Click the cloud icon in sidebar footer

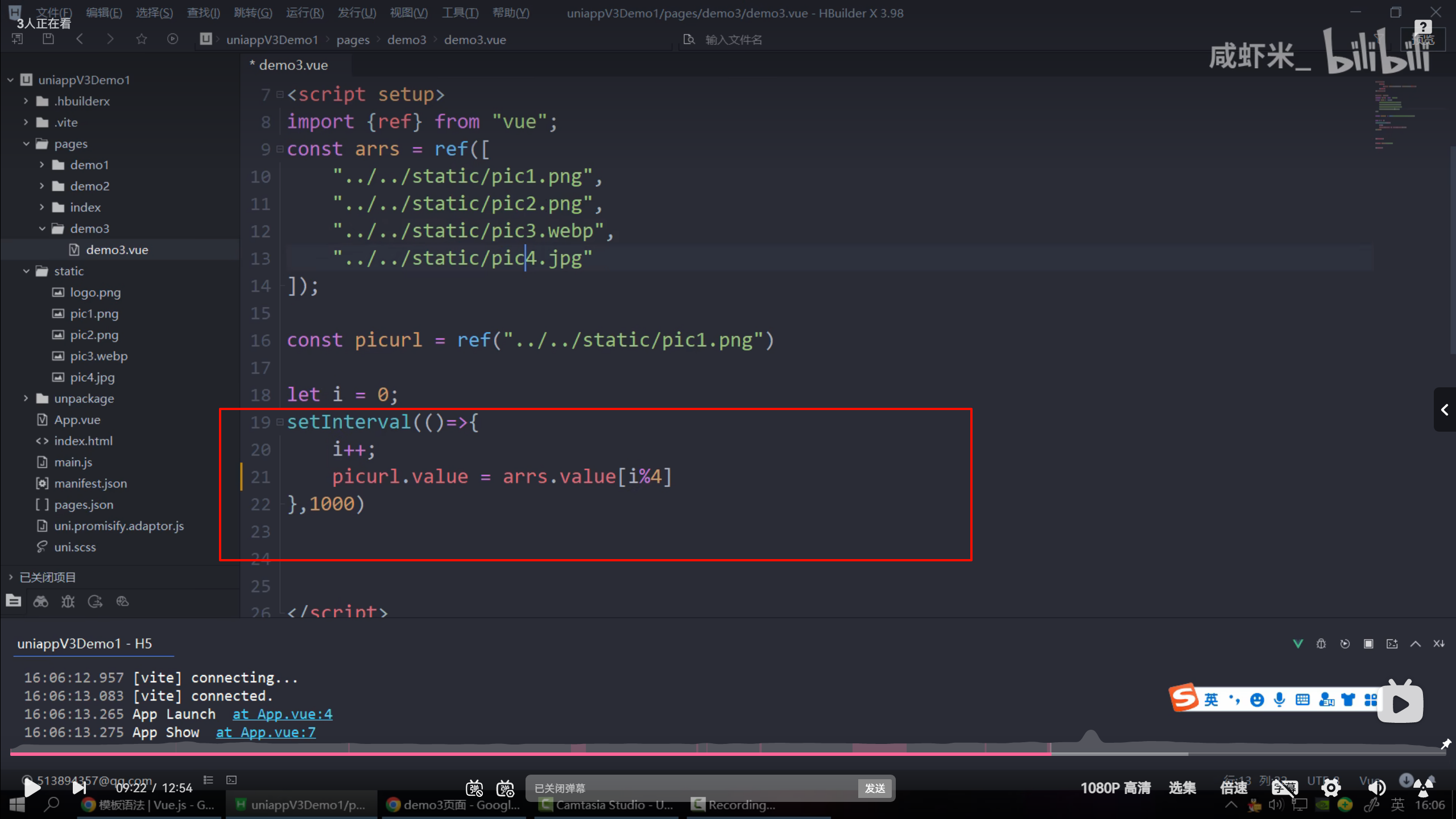122,601
